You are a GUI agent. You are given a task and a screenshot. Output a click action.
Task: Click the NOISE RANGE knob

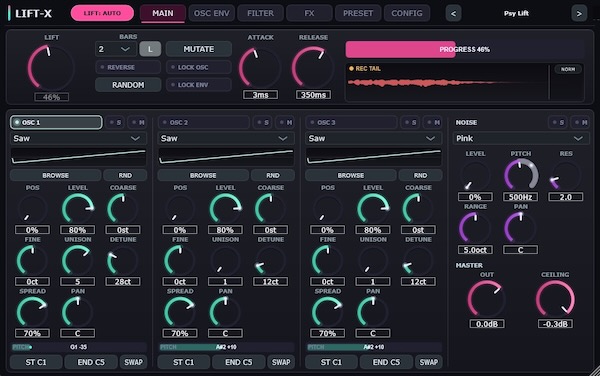[x=475, y=228]
